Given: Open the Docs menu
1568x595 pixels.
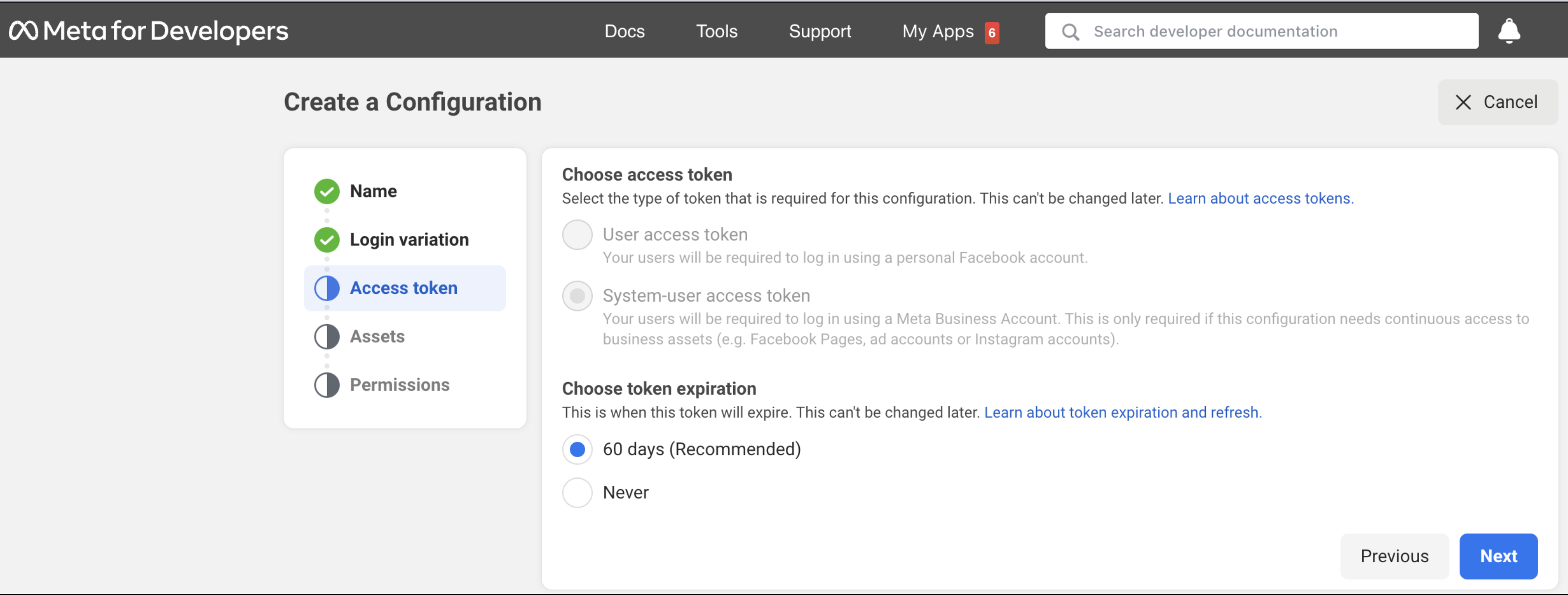Looking at the screenshot, I should [x=624, y=32].
